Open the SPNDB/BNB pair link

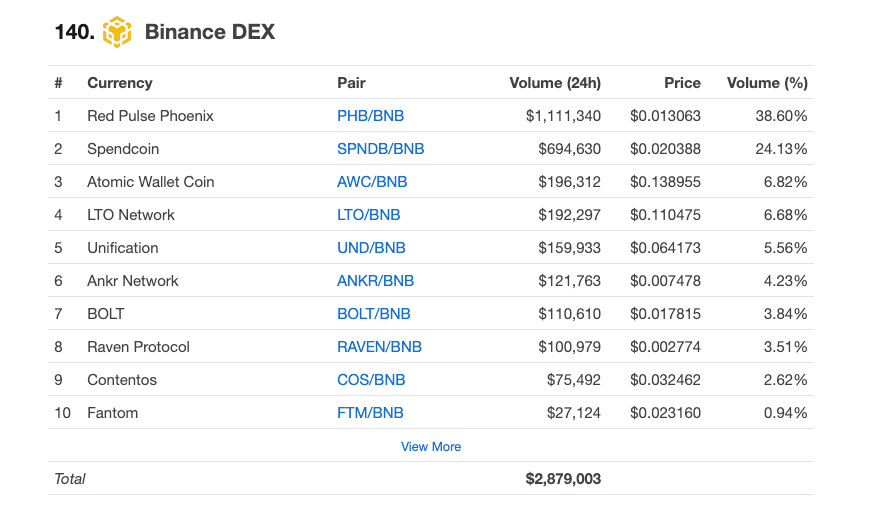(380, 149)
